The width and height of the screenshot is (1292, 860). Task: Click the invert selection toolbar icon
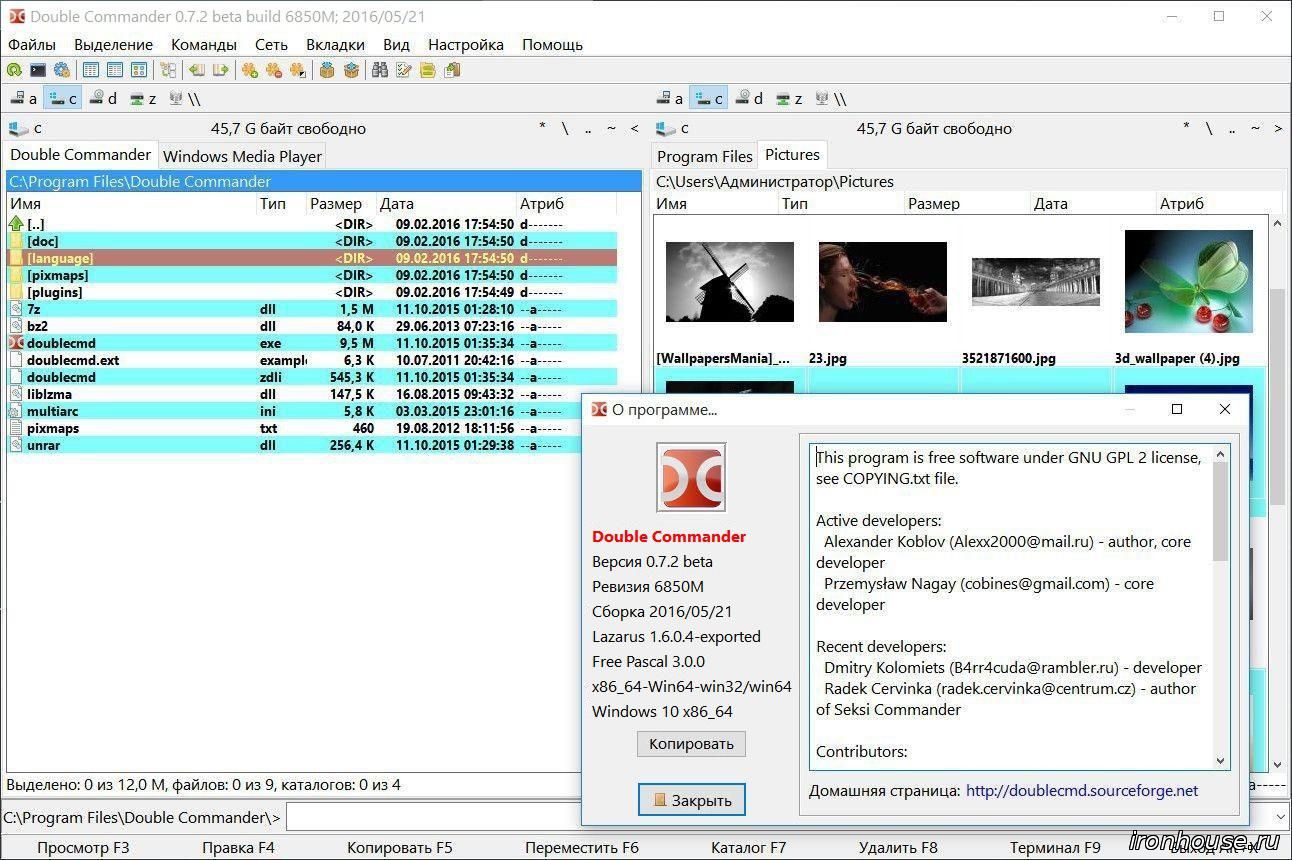coord(298,70)
